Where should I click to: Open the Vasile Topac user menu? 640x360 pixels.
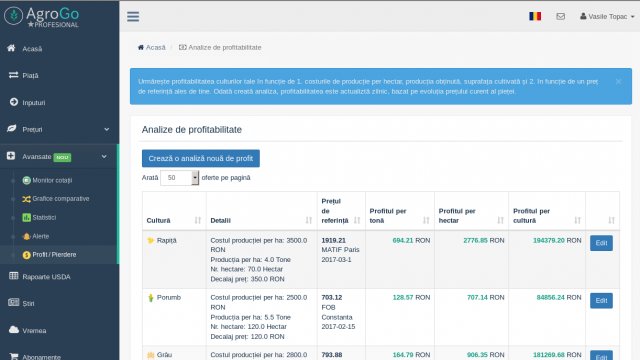[607, 16]
